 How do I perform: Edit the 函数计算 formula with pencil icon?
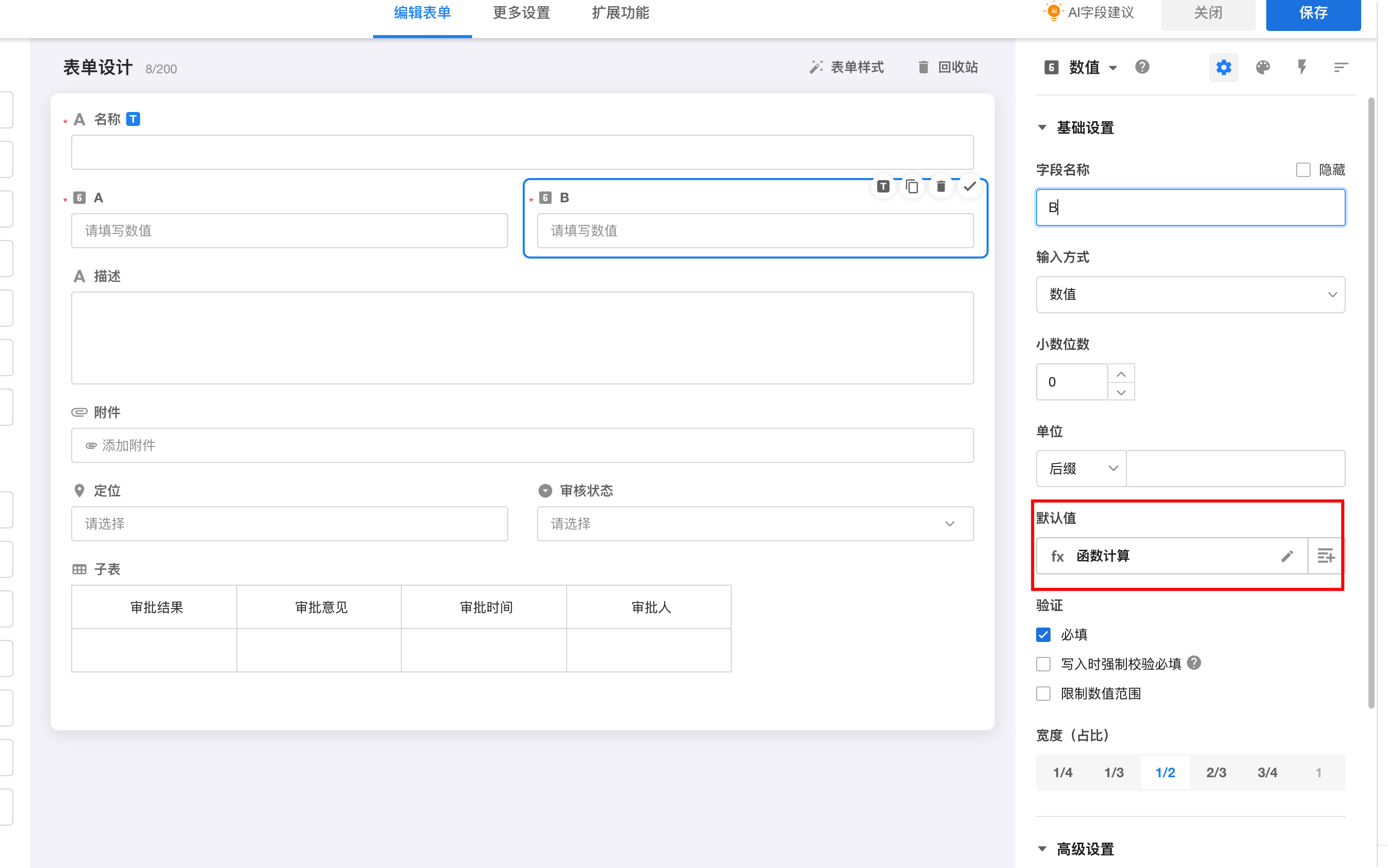[1286, 556]
